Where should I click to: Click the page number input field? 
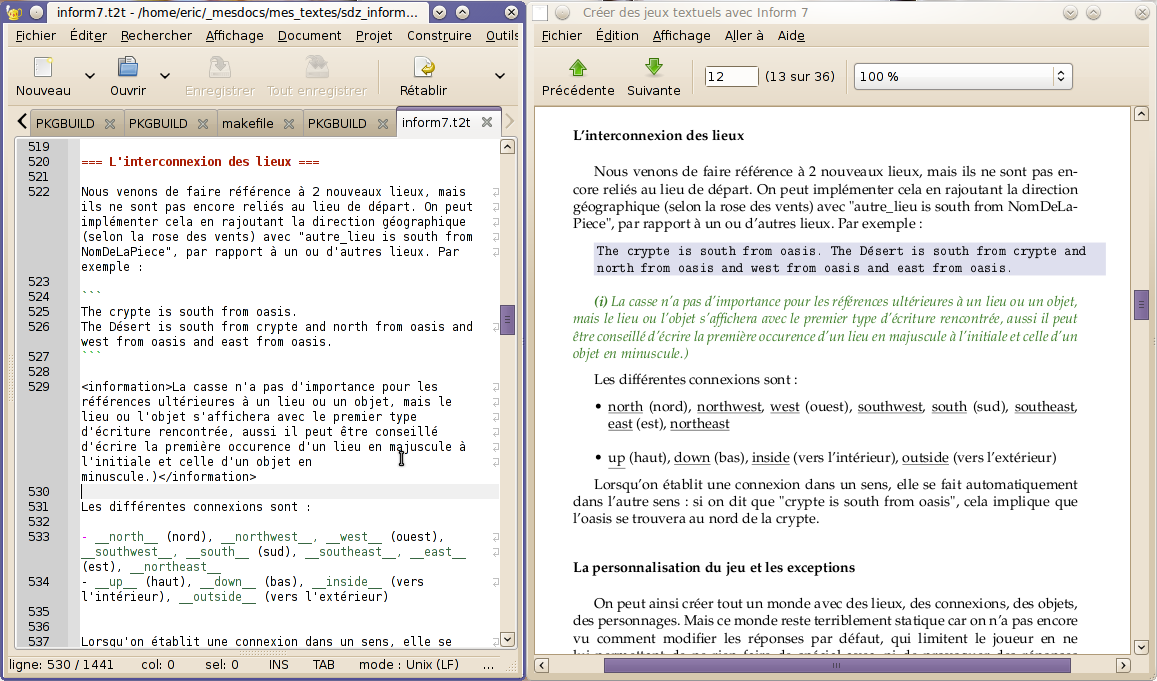(731, 76)
